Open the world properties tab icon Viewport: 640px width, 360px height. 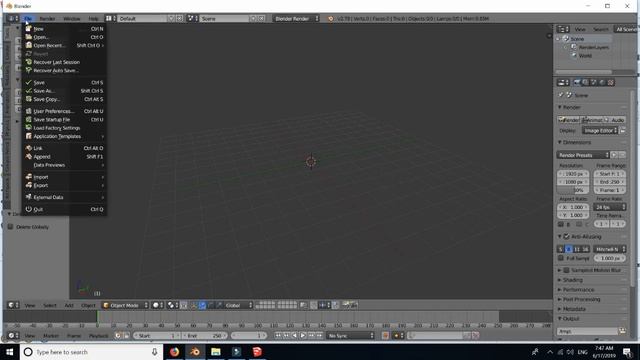click(x=602, y=82)
